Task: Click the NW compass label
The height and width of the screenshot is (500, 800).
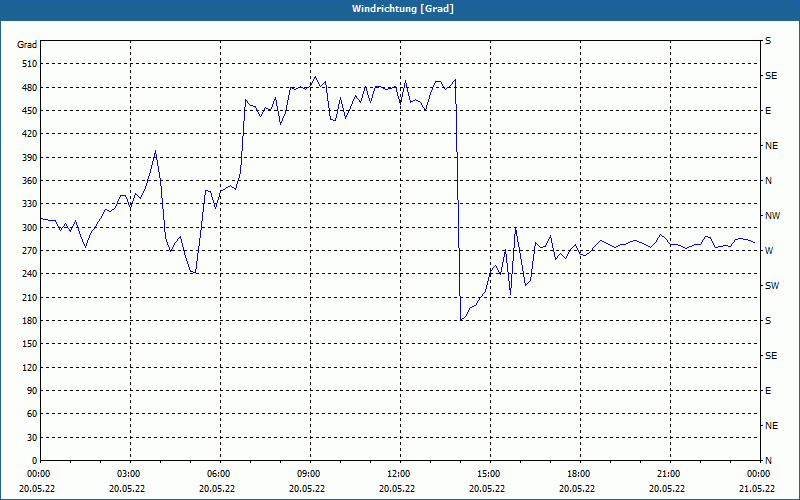Action: click(x=772, y=216)
